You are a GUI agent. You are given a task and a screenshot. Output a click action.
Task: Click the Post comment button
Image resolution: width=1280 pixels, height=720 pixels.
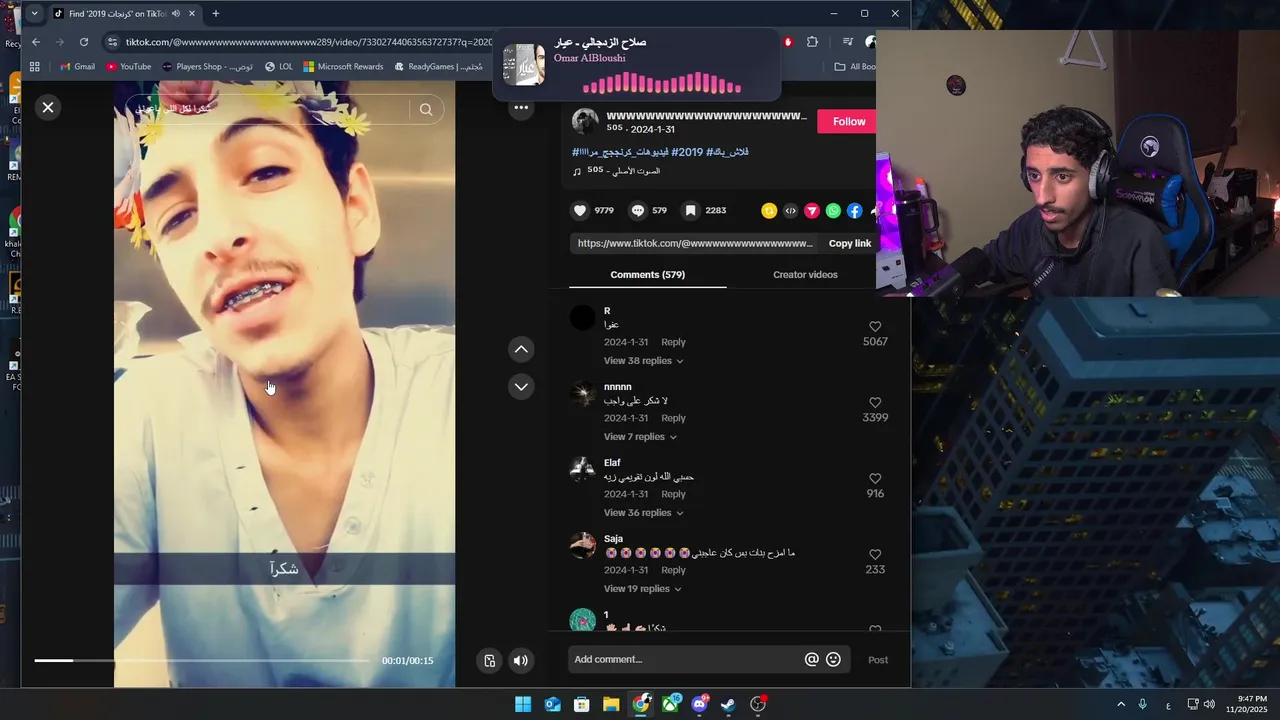(x=878, y=660)
